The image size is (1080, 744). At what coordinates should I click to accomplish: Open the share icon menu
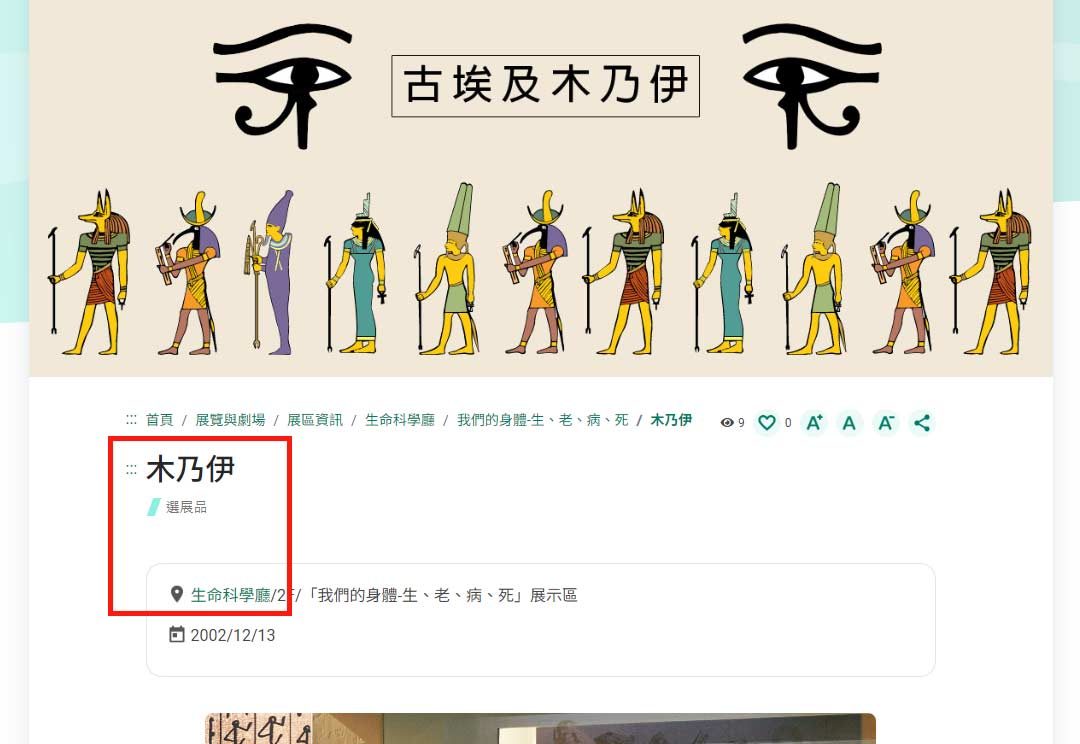pyautogui.click(x=922, y=422)
